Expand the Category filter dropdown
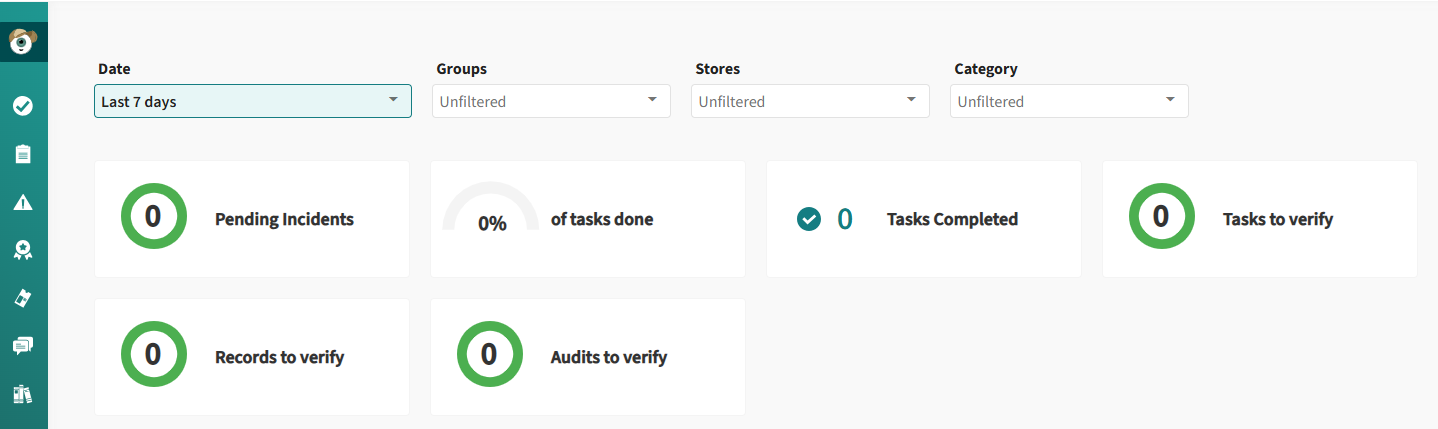 (1069, 101)
